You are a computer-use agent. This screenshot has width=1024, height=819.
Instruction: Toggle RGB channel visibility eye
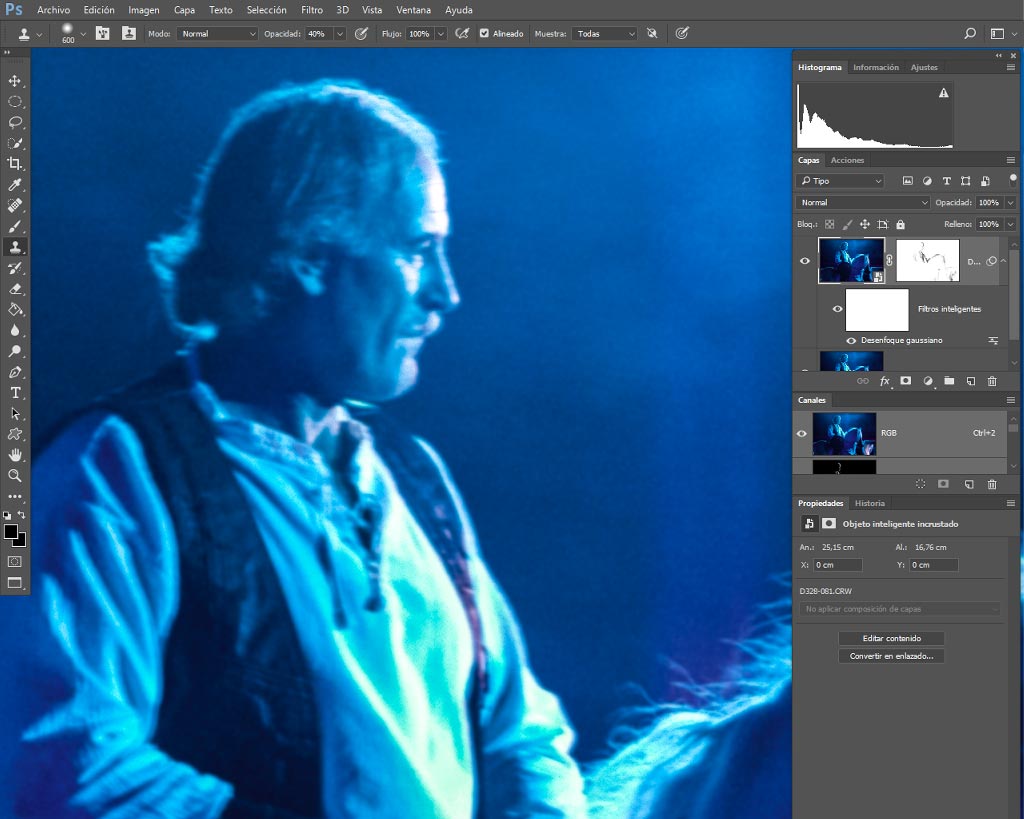coord(802,434)
